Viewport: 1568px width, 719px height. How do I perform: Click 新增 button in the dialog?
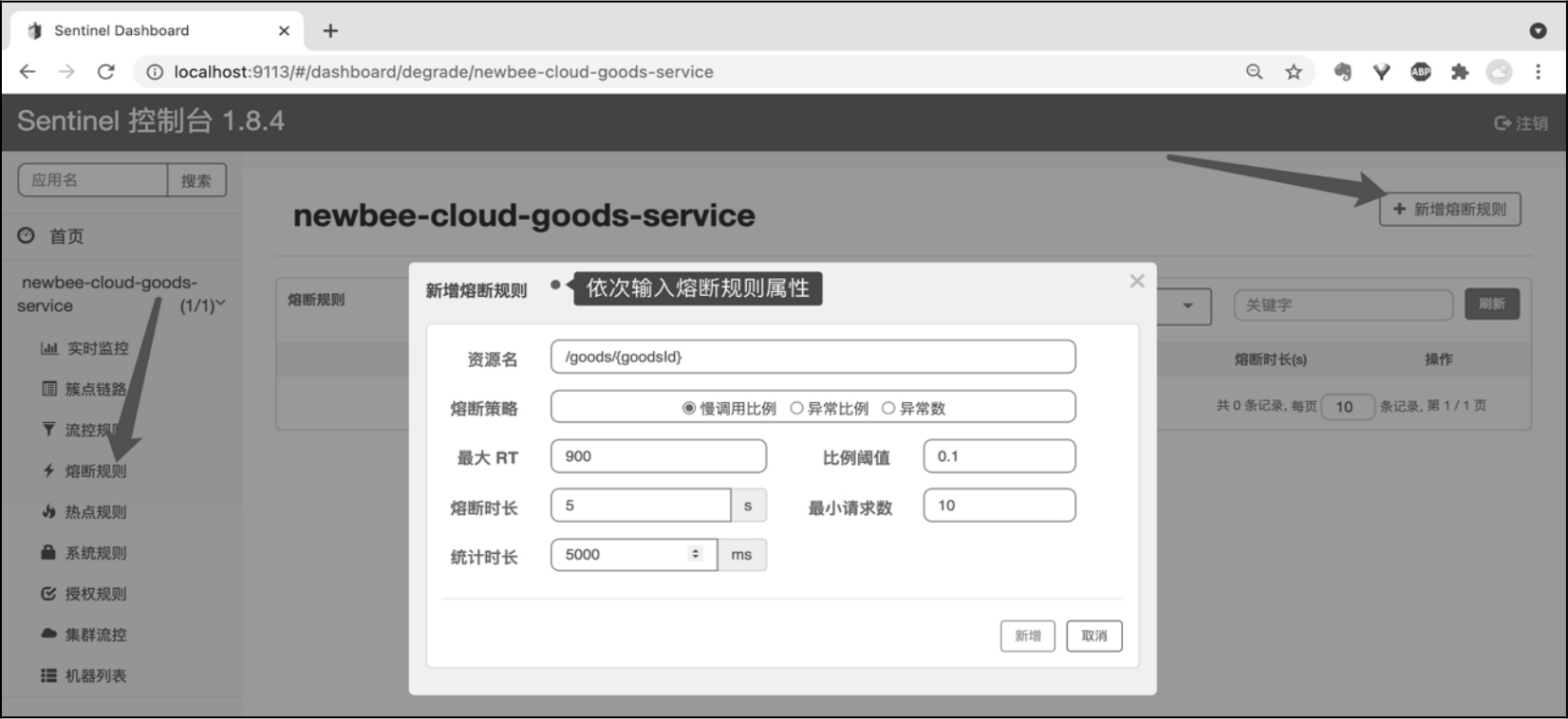pos(1028,636)
